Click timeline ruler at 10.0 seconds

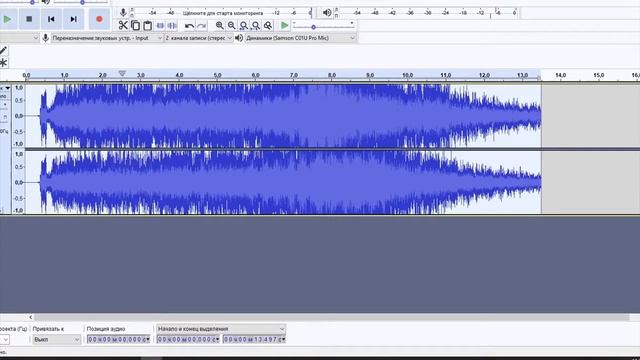[x=407, y=76]
